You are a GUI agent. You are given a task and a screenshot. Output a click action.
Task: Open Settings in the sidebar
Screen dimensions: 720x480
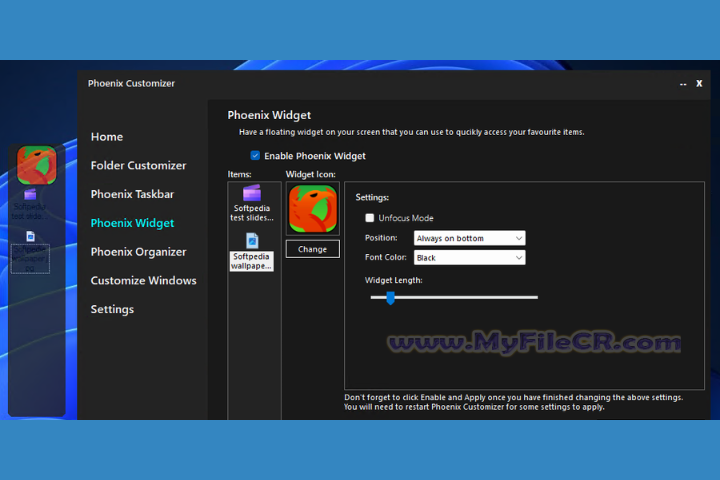pyautogui.click(x=112, y=310)
